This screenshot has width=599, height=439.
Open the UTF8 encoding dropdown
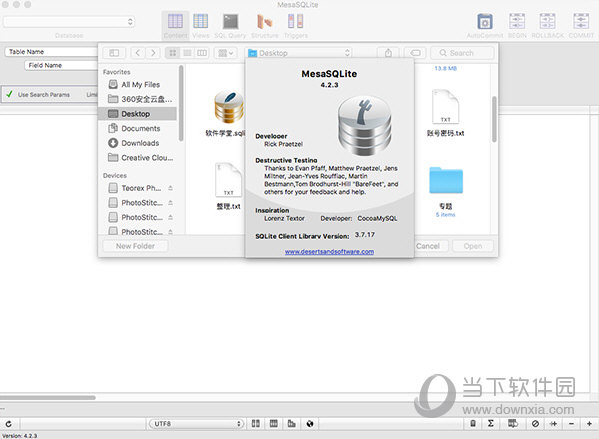pos(196,423)
